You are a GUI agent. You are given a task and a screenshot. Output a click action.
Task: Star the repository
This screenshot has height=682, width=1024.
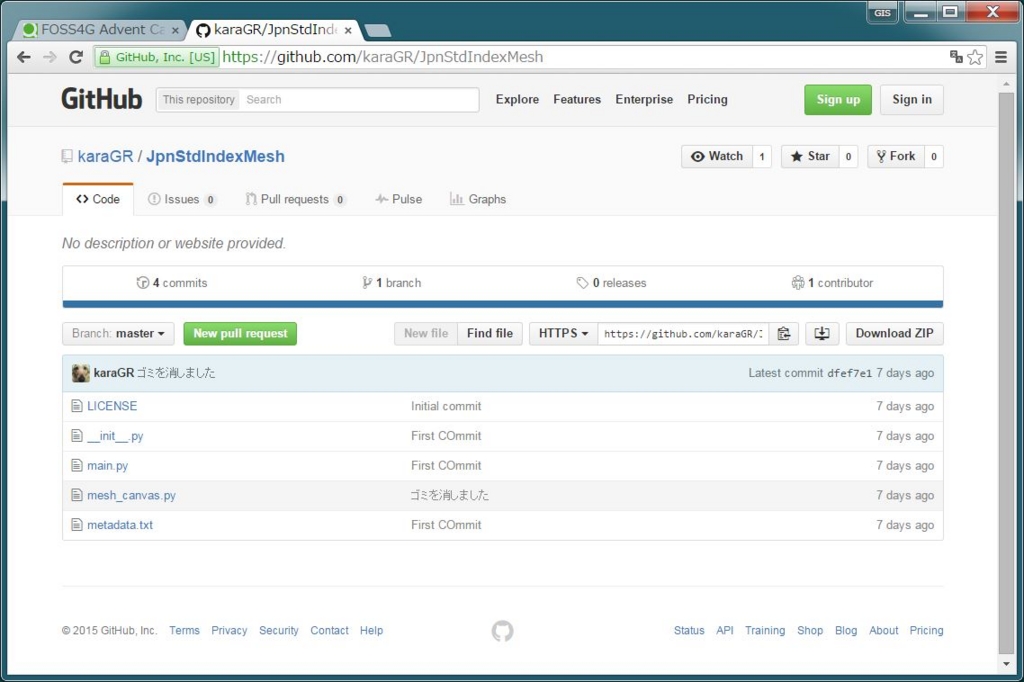(810, 156)
